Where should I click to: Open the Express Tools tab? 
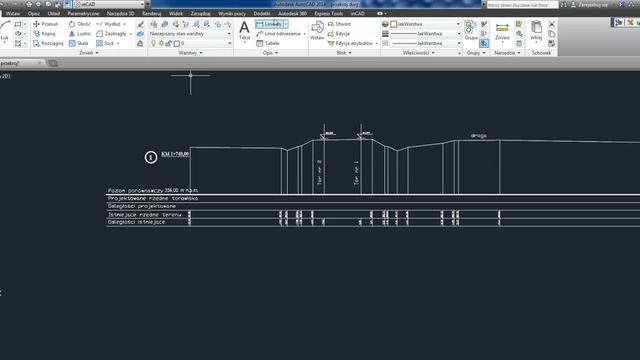click(329, 13)
